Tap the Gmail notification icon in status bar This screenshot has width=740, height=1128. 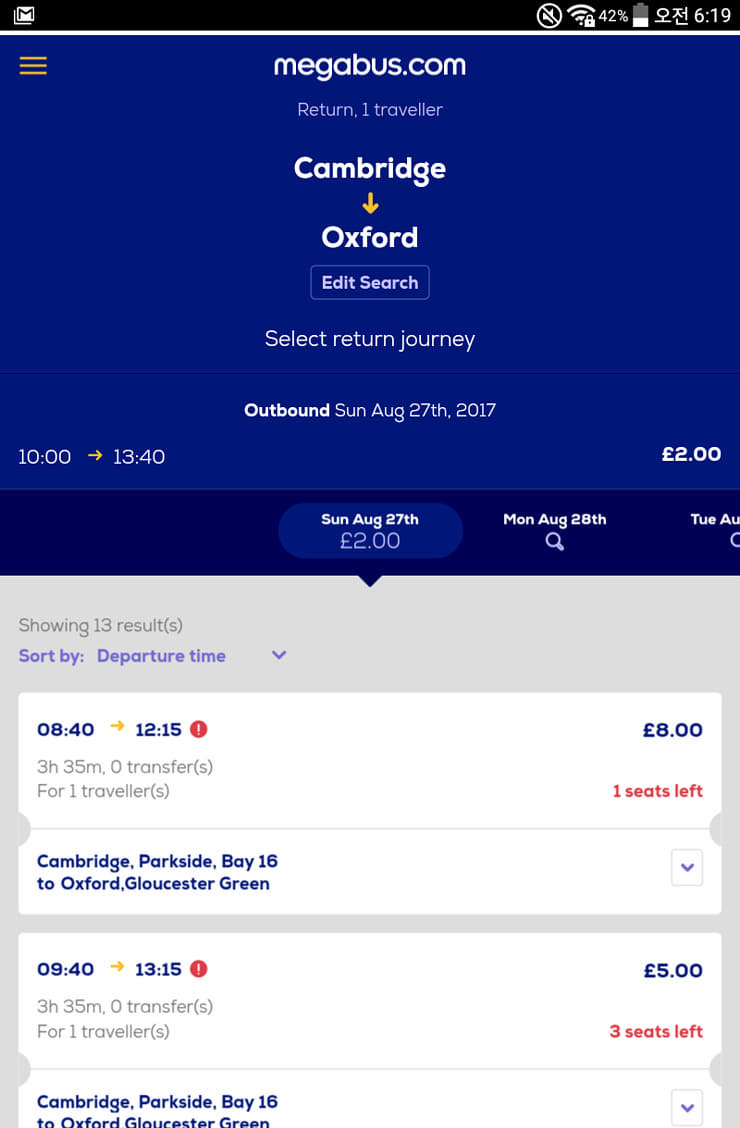(x=24, y=15)
